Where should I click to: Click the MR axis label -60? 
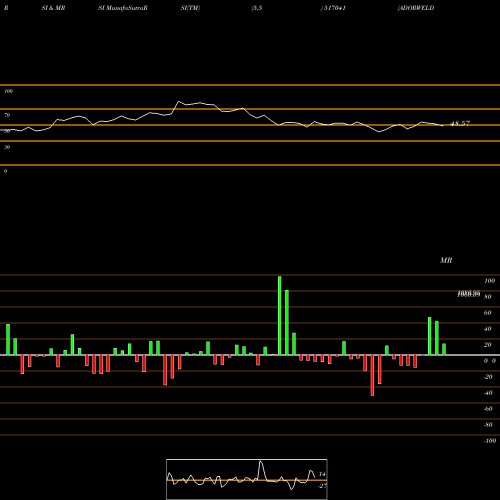coord(488,409)
